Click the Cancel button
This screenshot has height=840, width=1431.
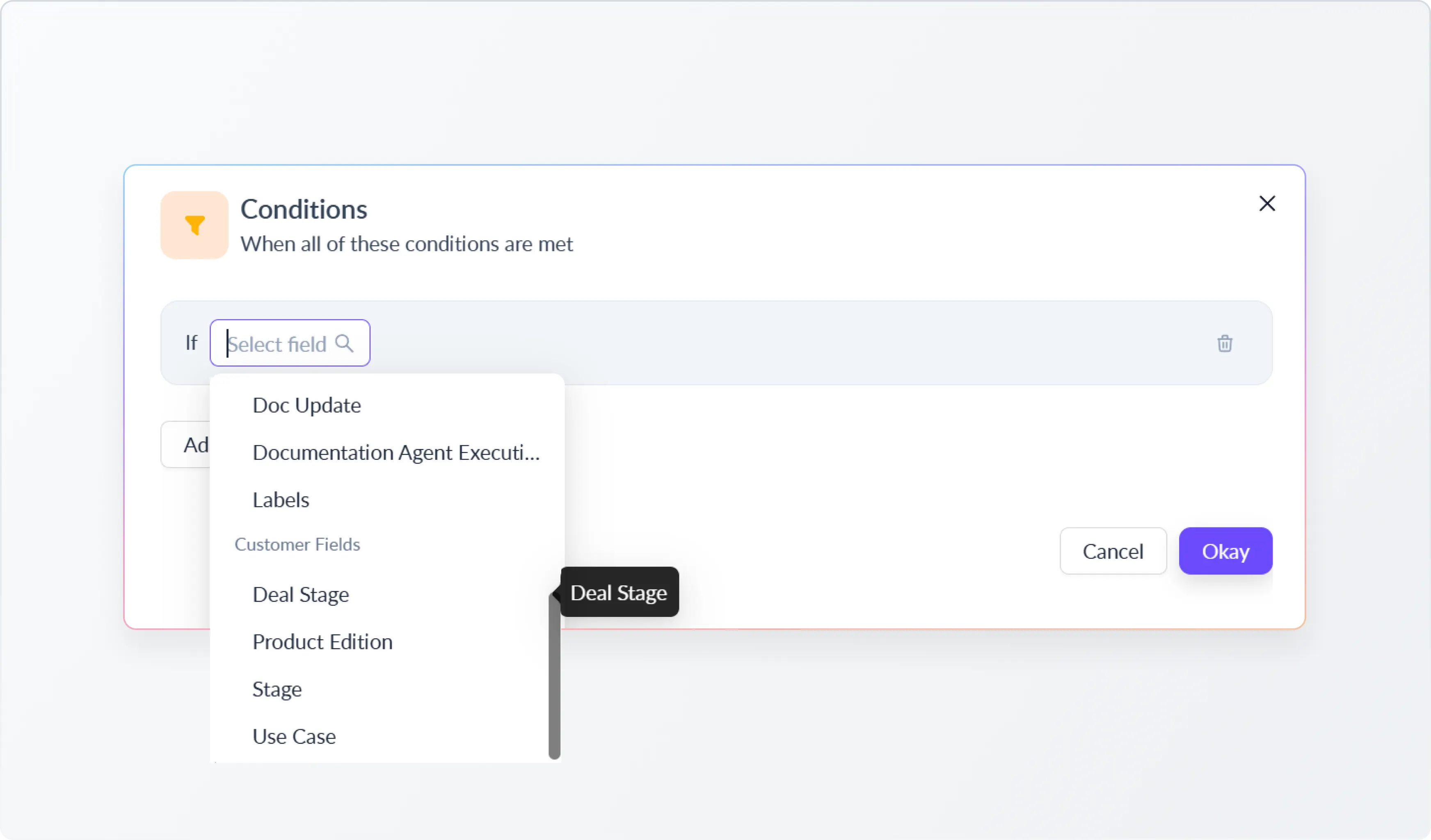(1113, 550)
